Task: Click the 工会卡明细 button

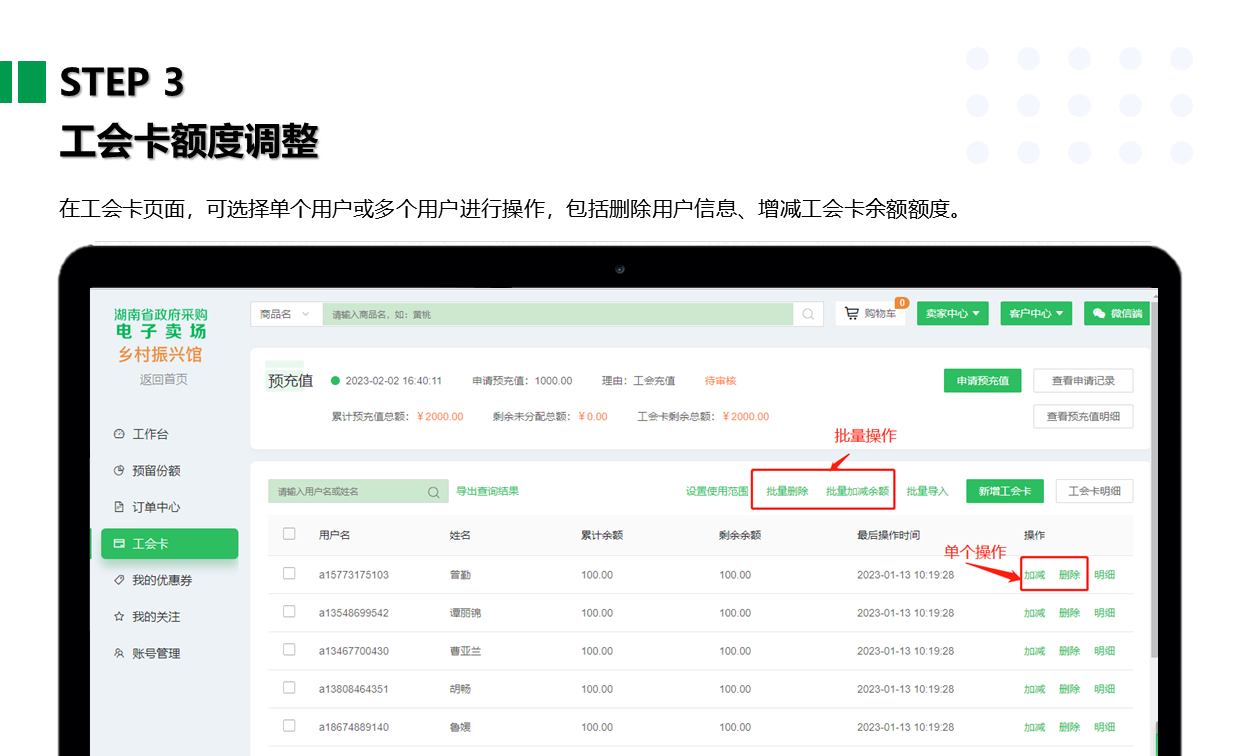Action: [1094, 491]
